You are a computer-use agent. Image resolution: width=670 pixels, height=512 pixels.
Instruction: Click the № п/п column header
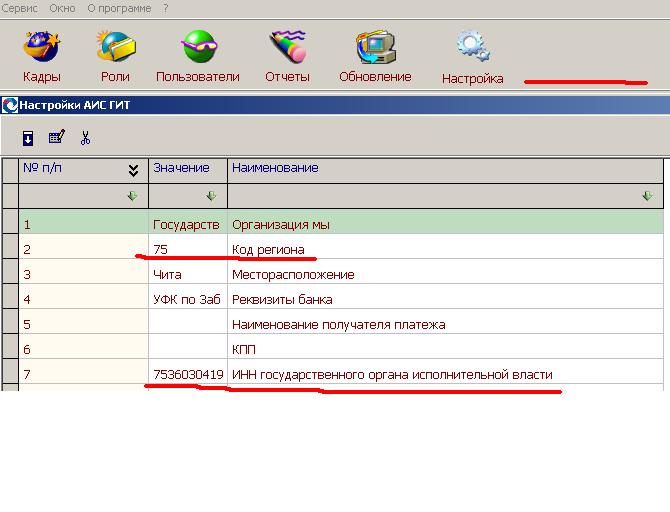coord(83,171)
